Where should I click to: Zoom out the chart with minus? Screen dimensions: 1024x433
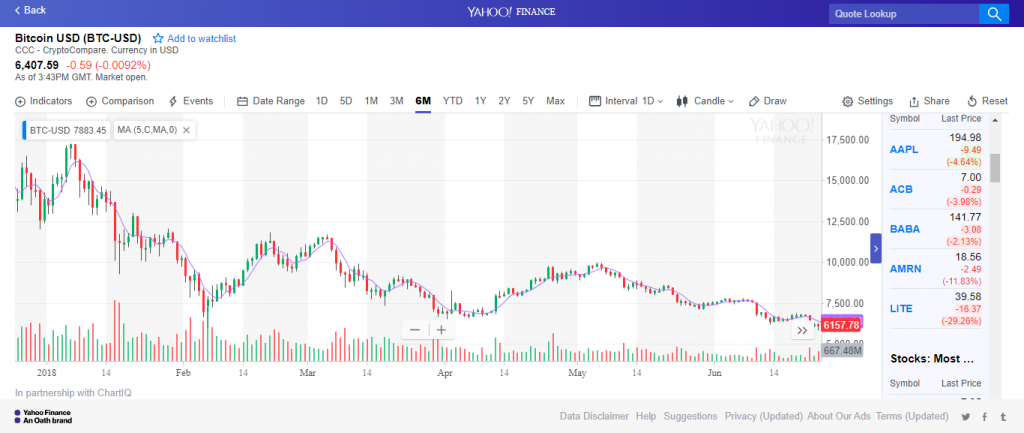point(416,330)
